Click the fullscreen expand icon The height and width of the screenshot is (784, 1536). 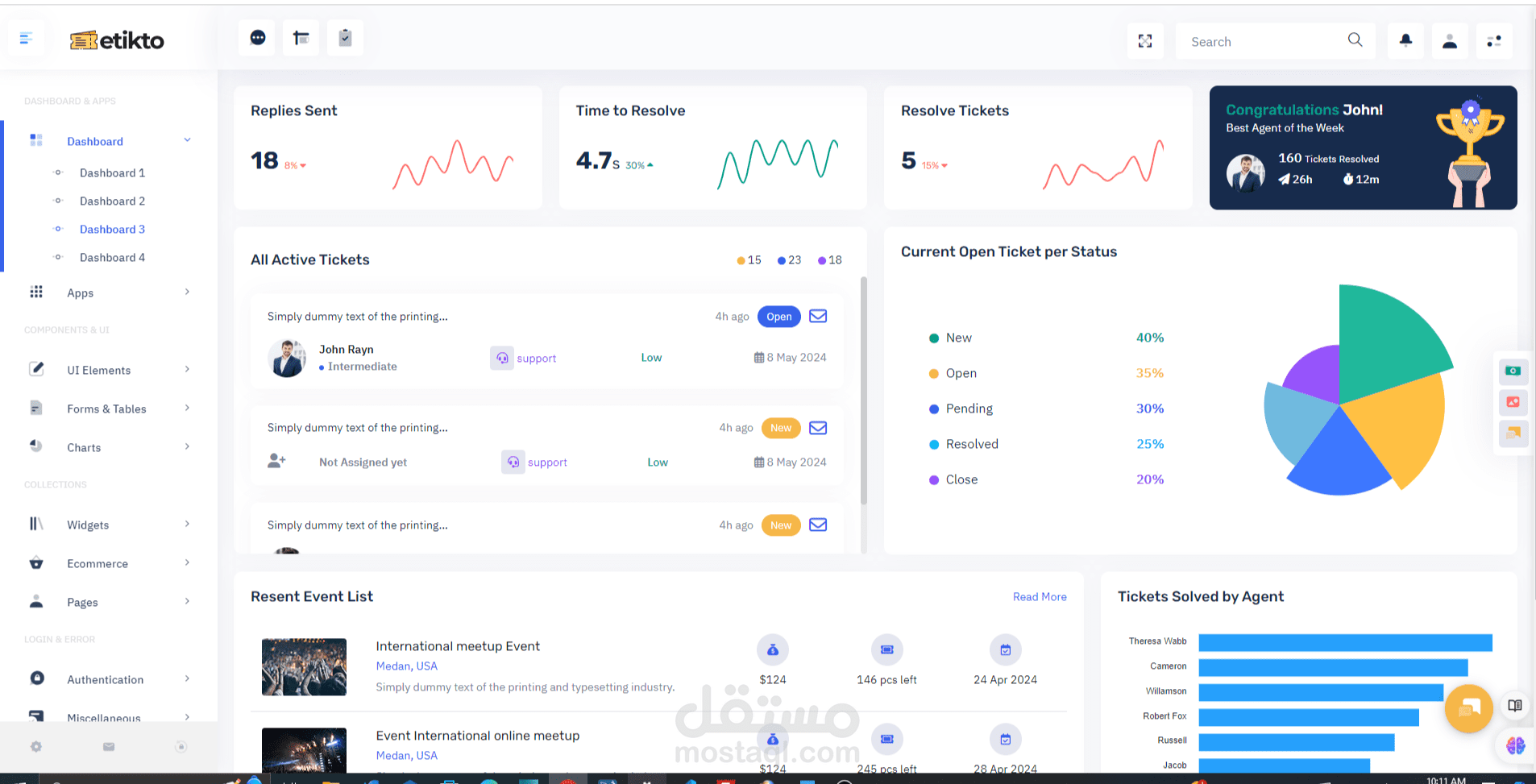(1145, 41)
